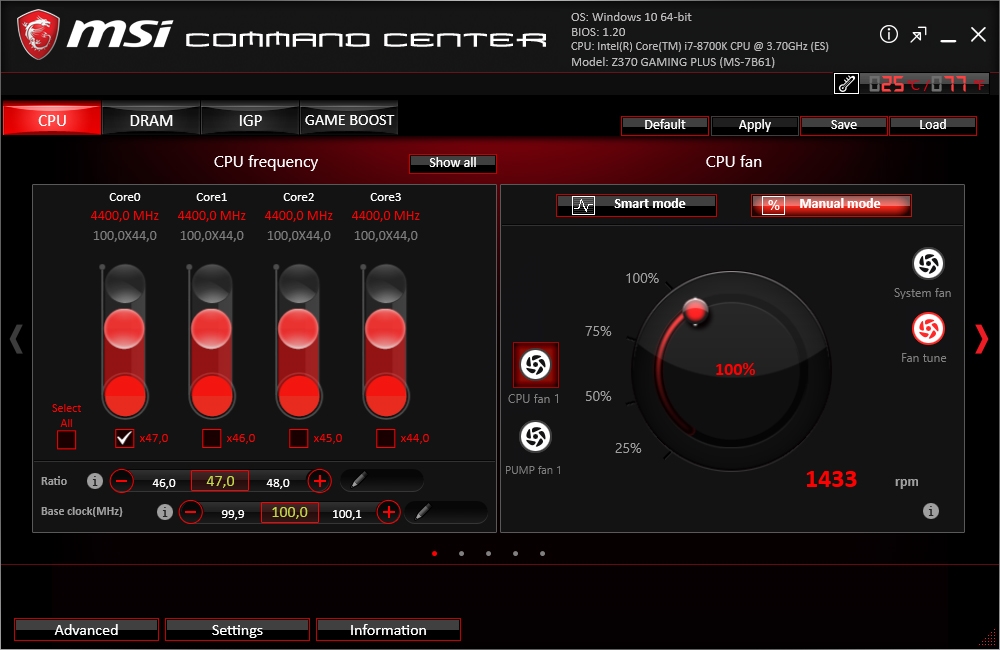This screenshot has height=650, width=1000.
Task: Click the info icon next to Ratio
Action: coord(95,481)
